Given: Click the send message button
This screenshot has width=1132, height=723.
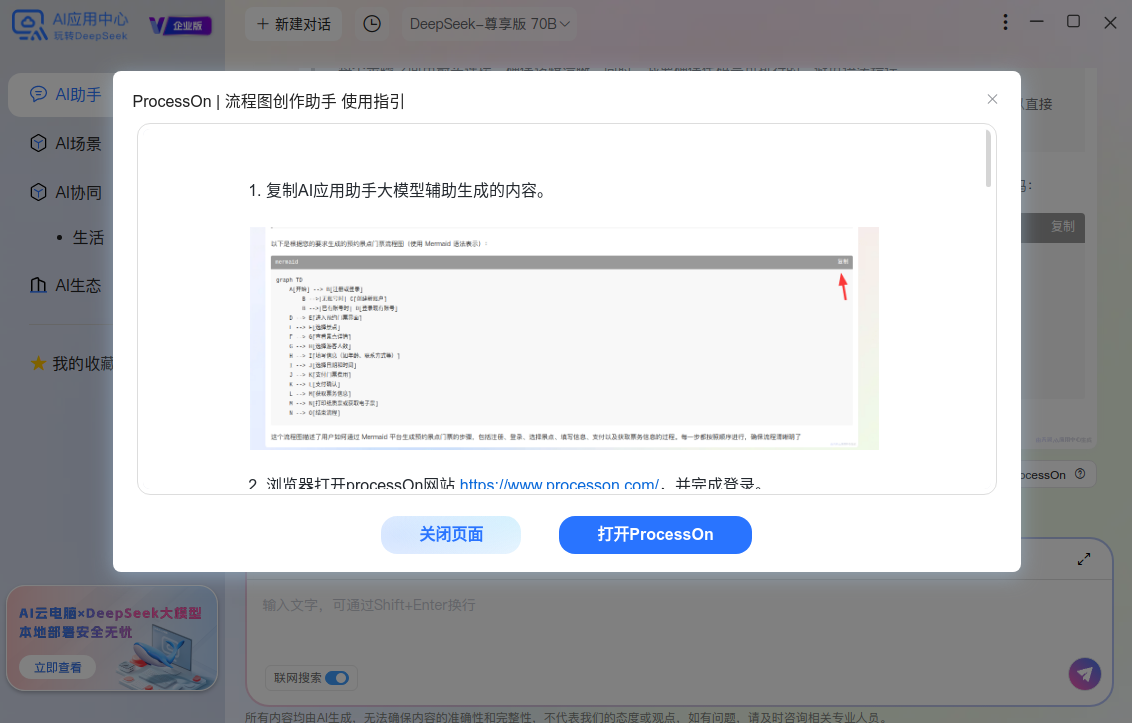Looking at the screenshot, I should tap(1084, 674).
